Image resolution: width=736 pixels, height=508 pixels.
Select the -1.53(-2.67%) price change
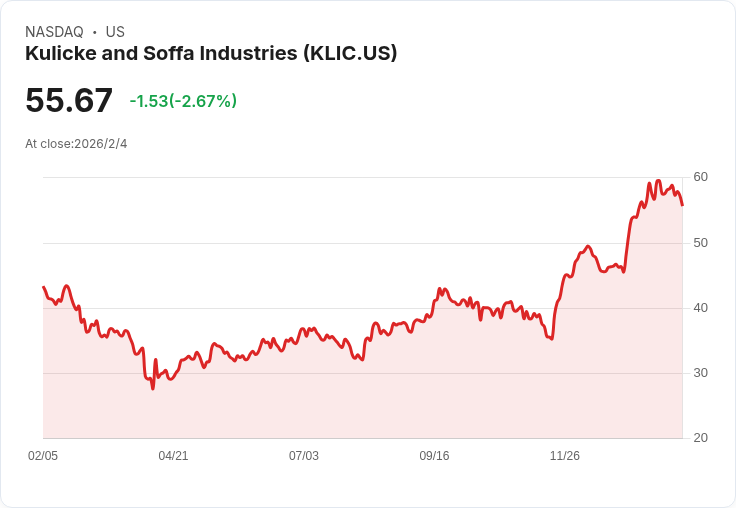click(183, 101)
